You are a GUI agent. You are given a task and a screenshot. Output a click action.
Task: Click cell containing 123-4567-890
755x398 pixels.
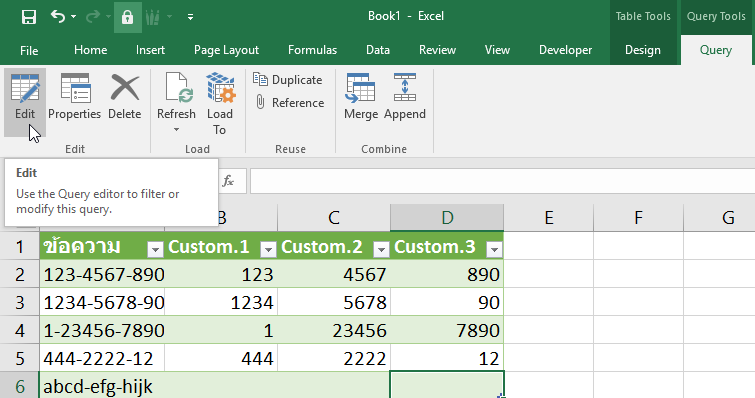tap(102, 274)
